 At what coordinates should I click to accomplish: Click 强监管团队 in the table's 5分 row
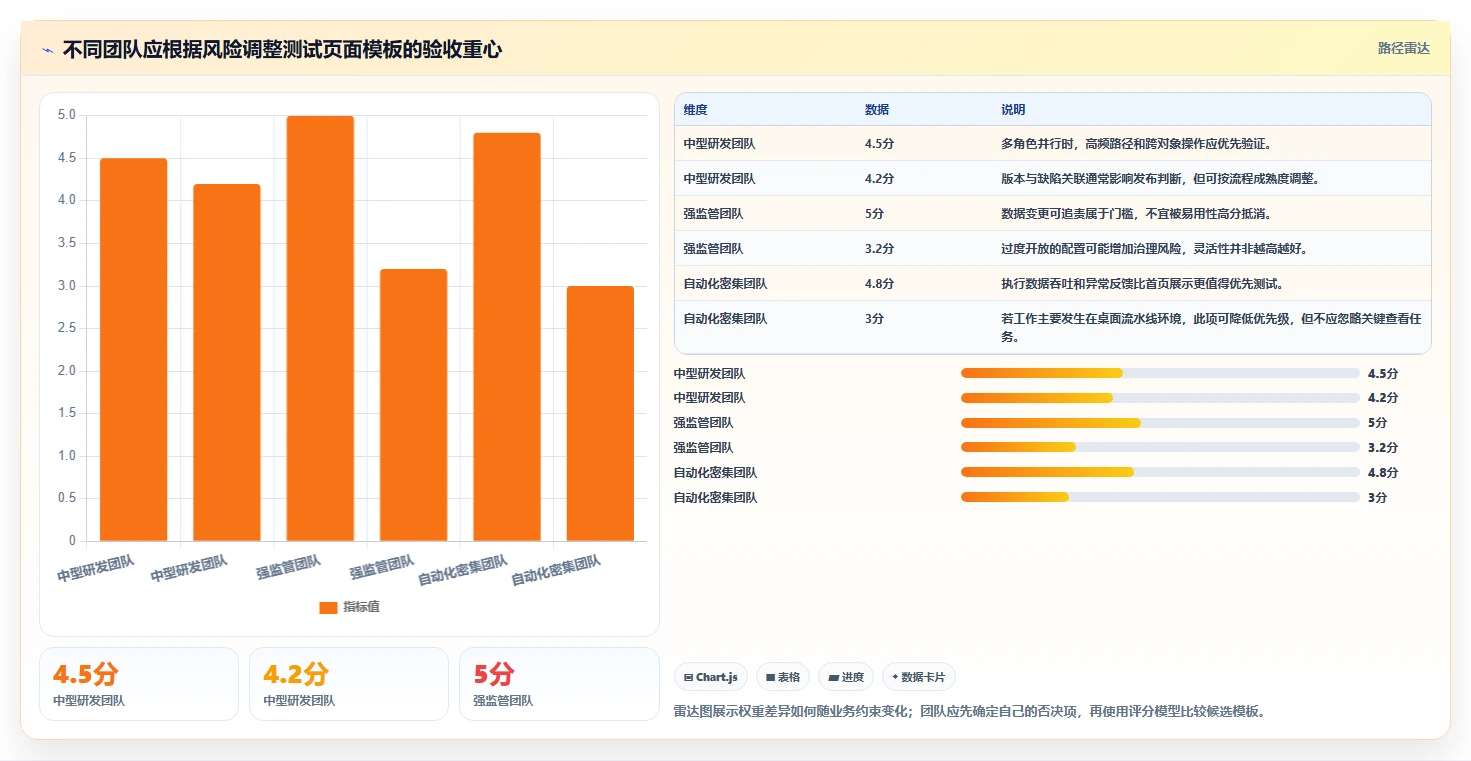click(714, 214)
